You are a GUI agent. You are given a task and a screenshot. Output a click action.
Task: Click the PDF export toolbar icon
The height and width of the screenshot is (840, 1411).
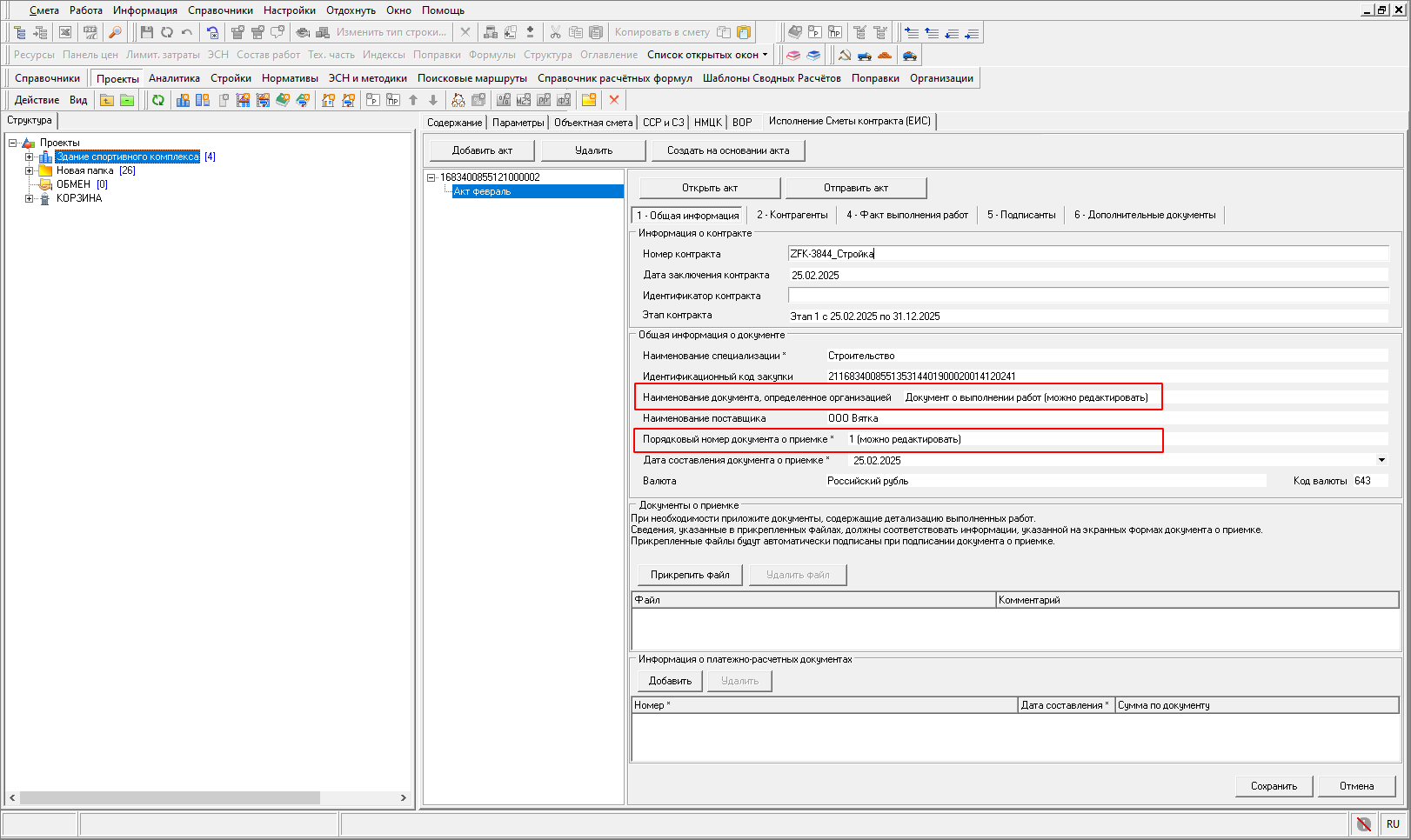tap(90, 32)
